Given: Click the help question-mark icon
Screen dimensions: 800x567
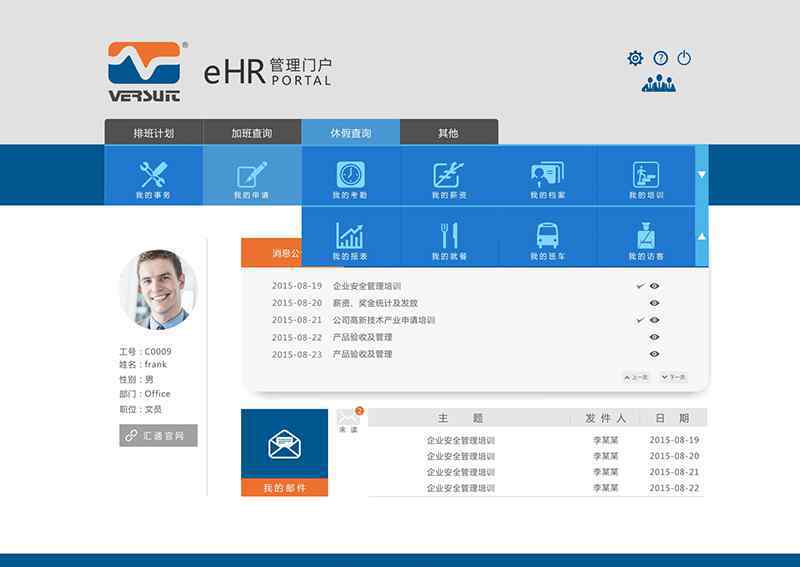Looking at the screenshot, I should pyautogui.click(x=661, y=58).
